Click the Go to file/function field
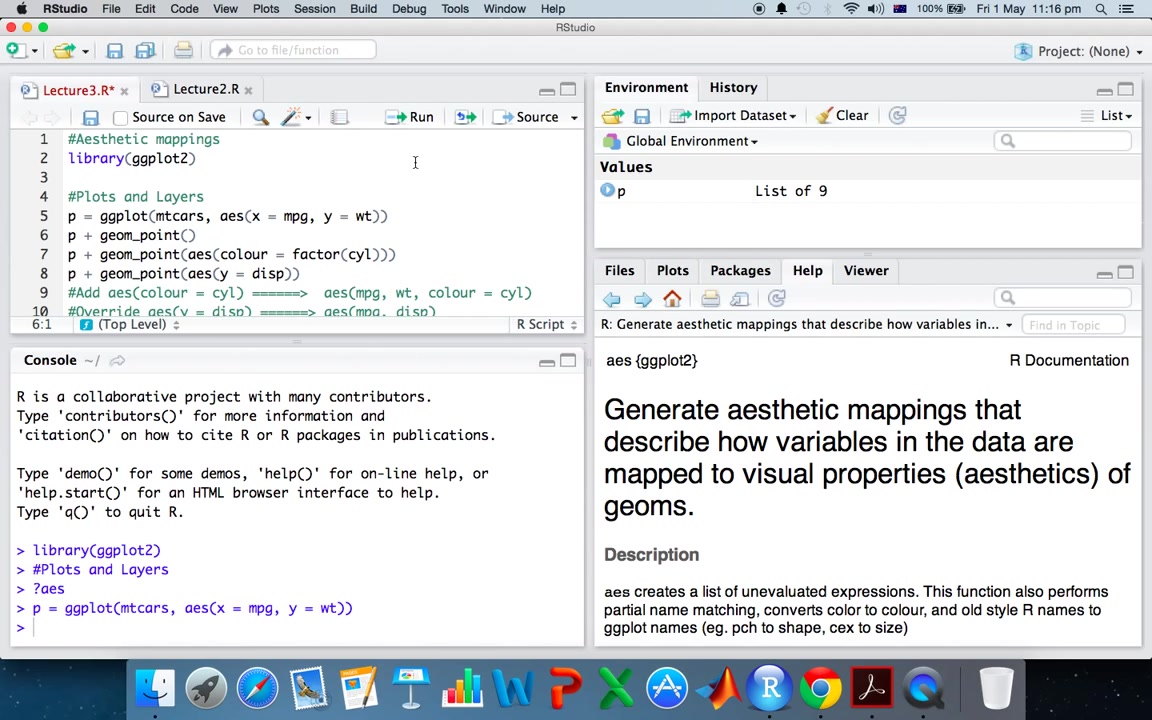1152x720 pixels. tap(293, 50)
